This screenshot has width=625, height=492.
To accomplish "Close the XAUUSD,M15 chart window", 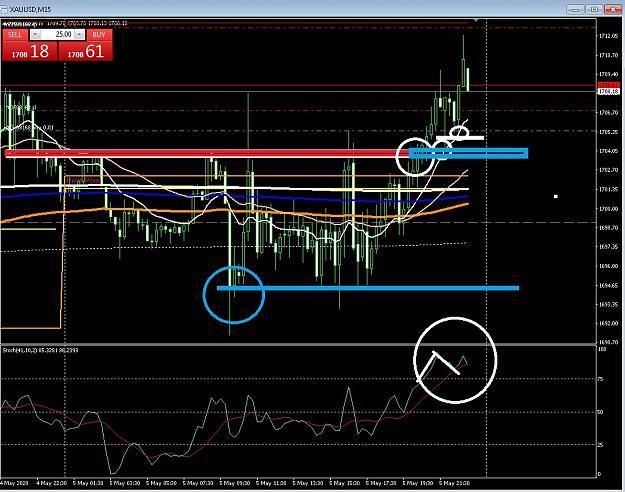I will 613,9.
